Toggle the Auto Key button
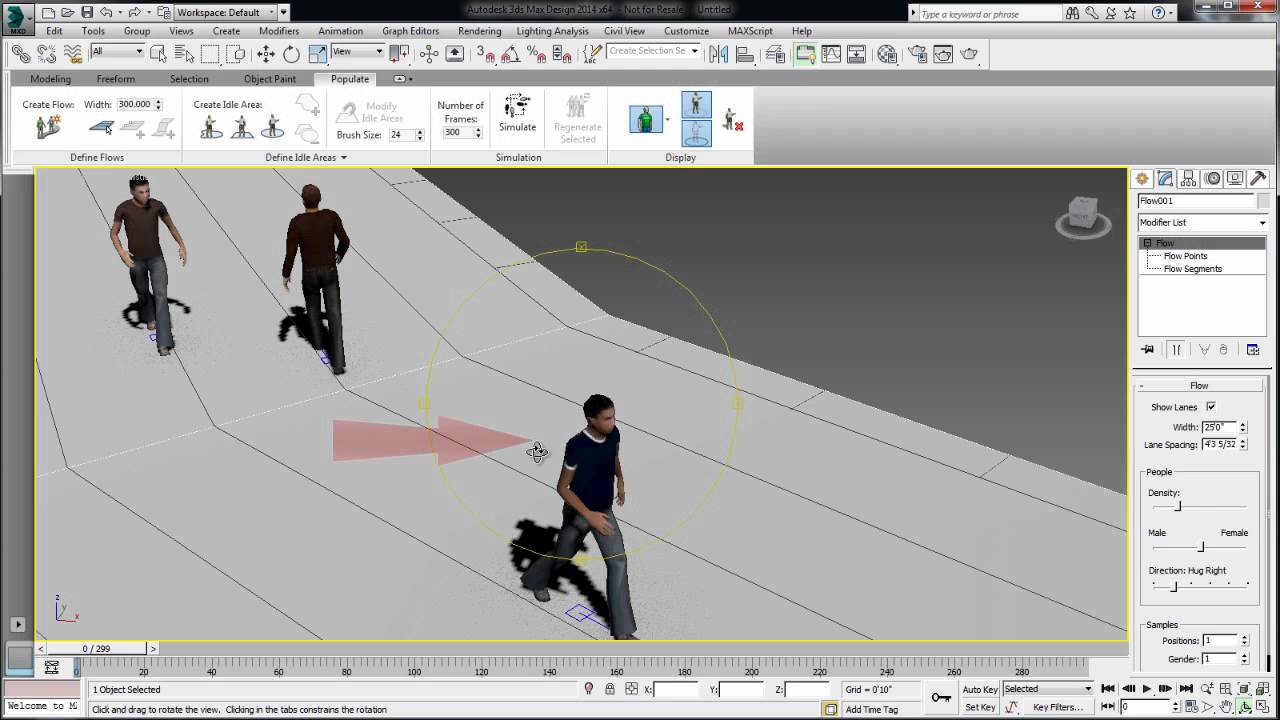Viewport: 1280px width, 720px height. [979, 689]
